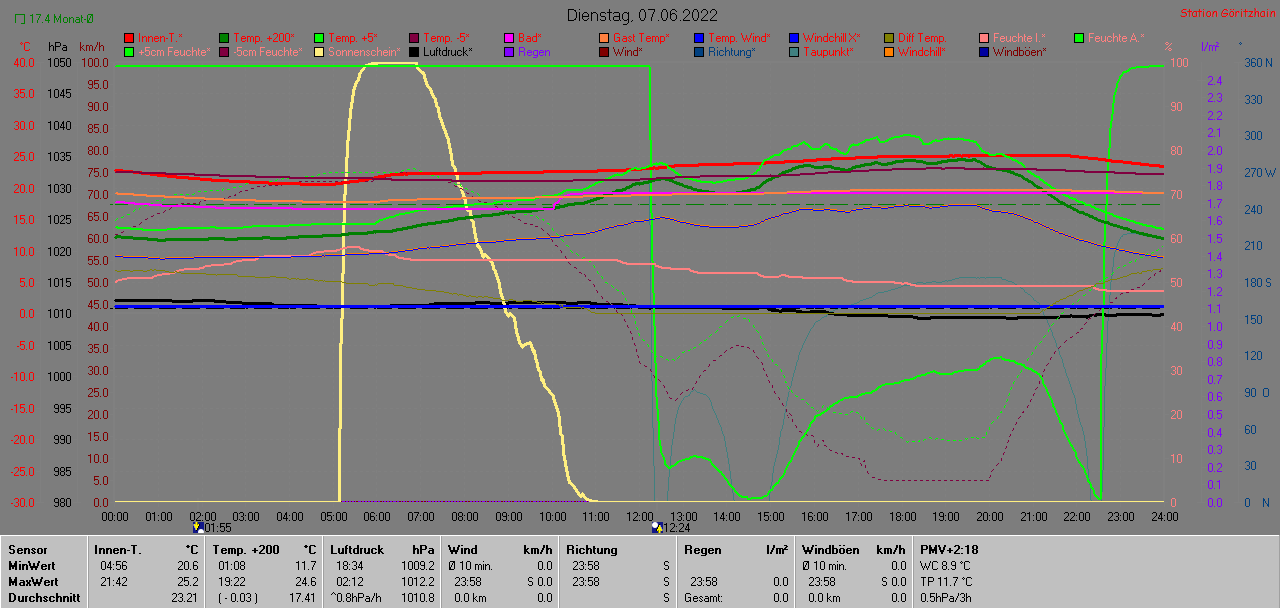Click the average pressure value '1010.8'
Image resolution: width=1280 pixels, height=608 pixels.
click(x=418, y=598)
